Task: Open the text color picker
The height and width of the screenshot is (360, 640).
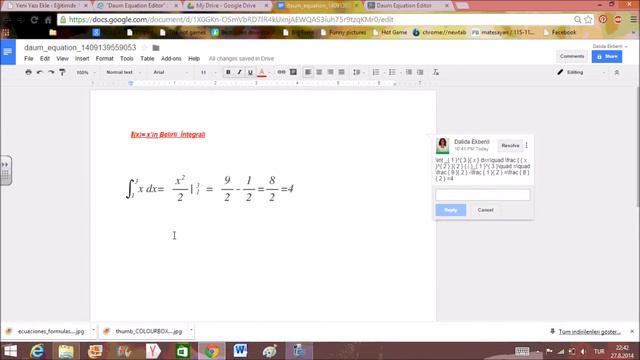Action: pos(262,72)
